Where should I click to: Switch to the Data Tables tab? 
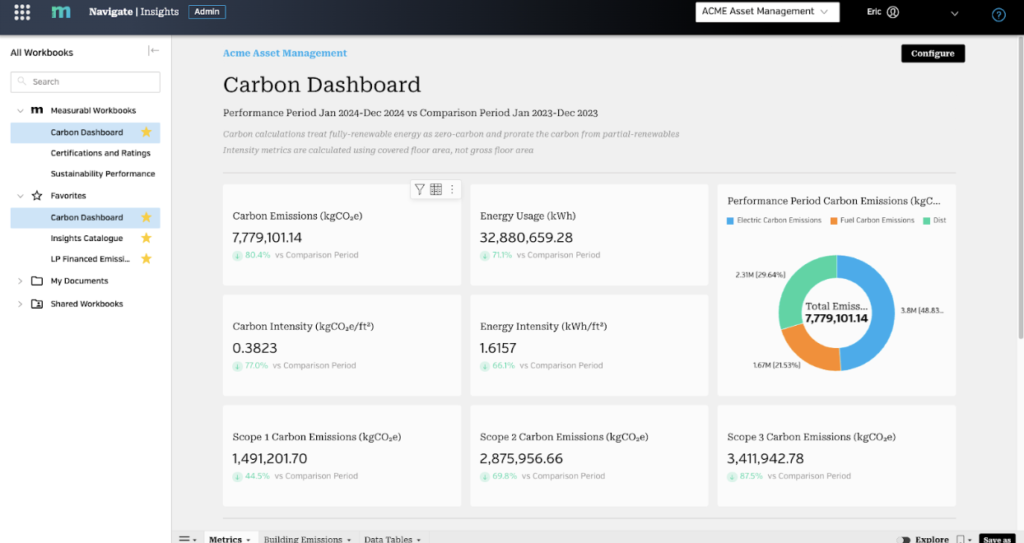pyautogui.click(x=392, y=538)
